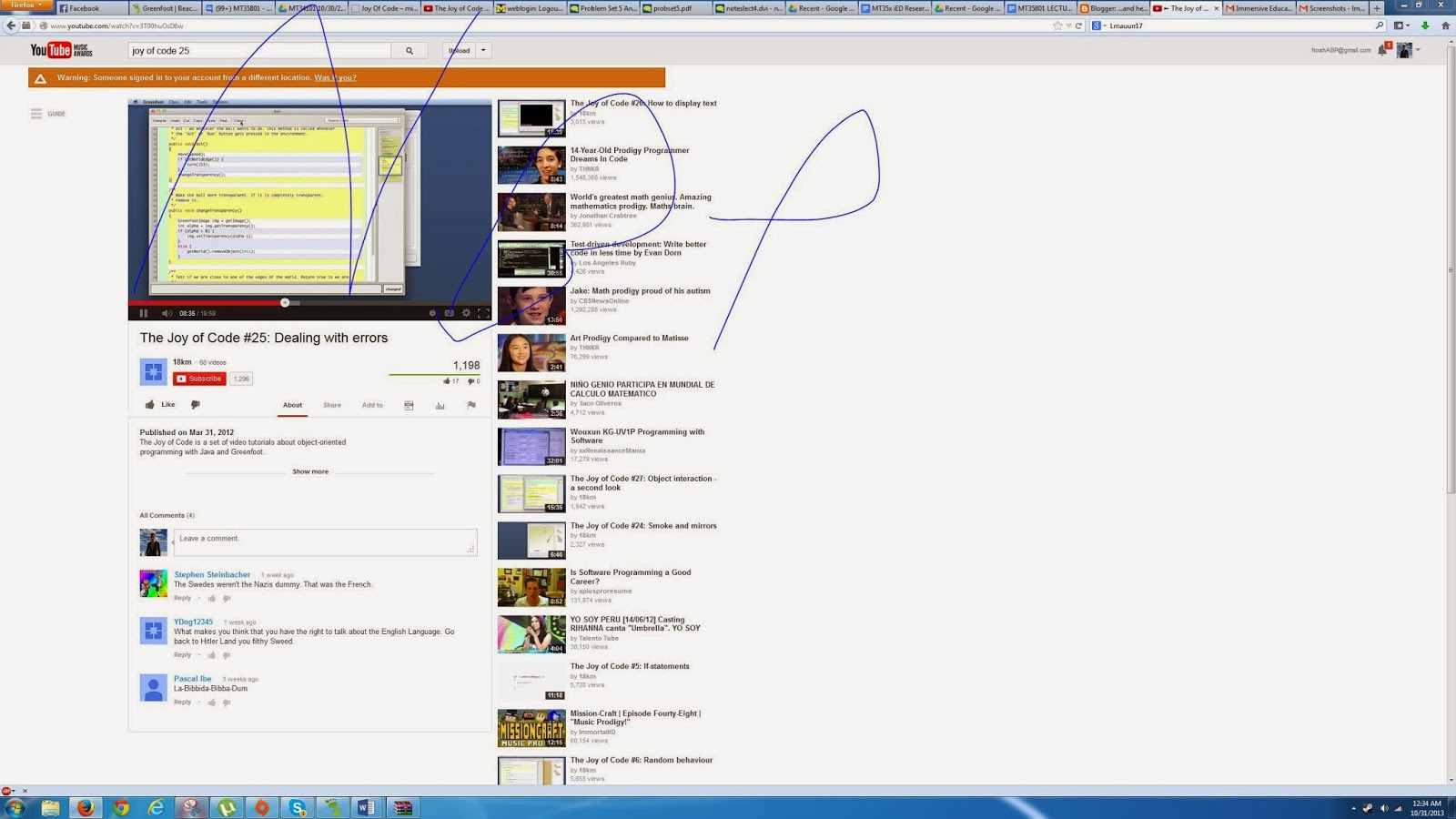Open the Firefox downloads arrow icon
Viewport: 1456px width, 819px height.
click(x=1425, y=25)
